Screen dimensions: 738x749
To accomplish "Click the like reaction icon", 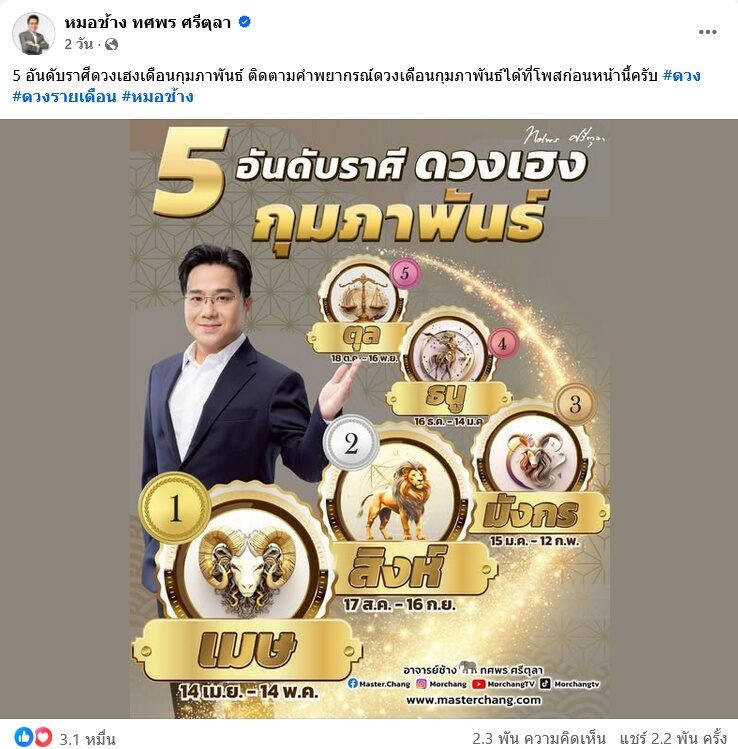I will tap(24, 737).
